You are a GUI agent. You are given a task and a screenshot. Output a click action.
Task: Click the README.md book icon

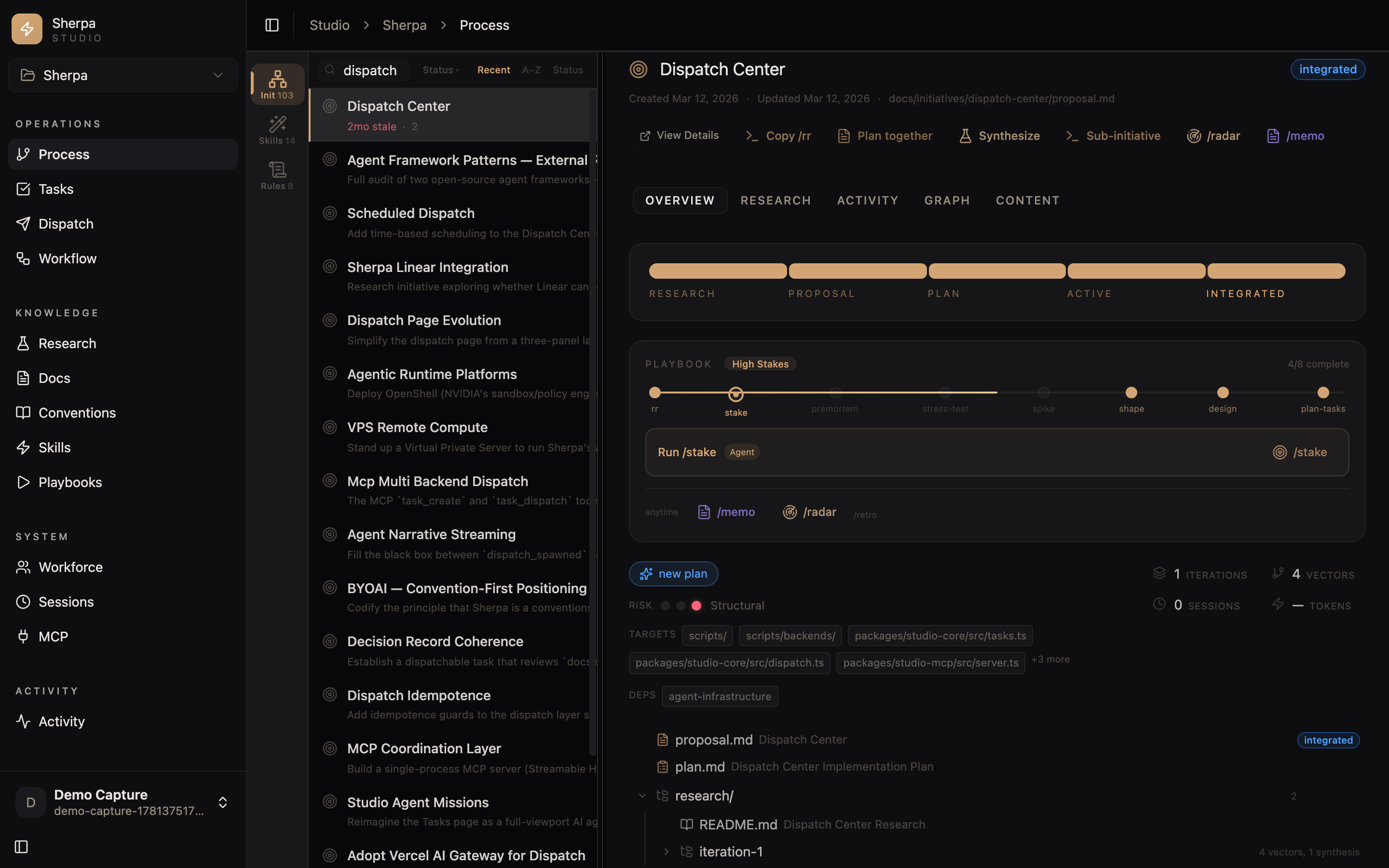686,825
